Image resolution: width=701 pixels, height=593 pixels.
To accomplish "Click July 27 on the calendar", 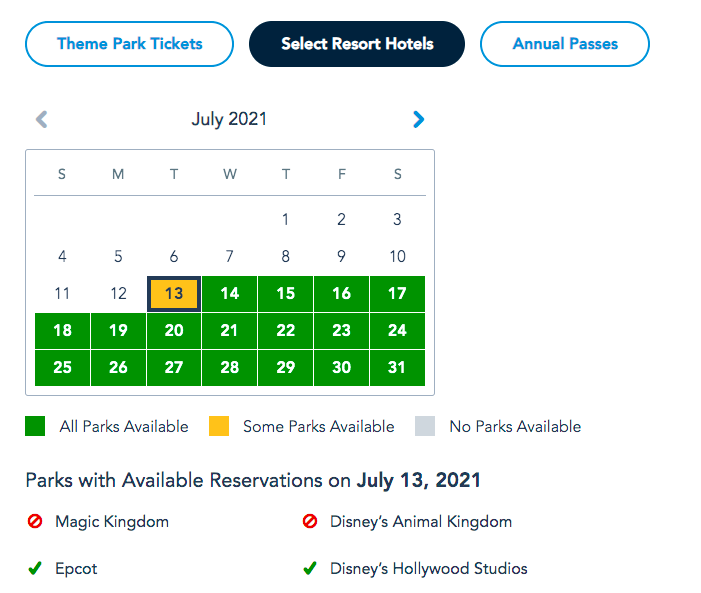I will click(174, 367).
